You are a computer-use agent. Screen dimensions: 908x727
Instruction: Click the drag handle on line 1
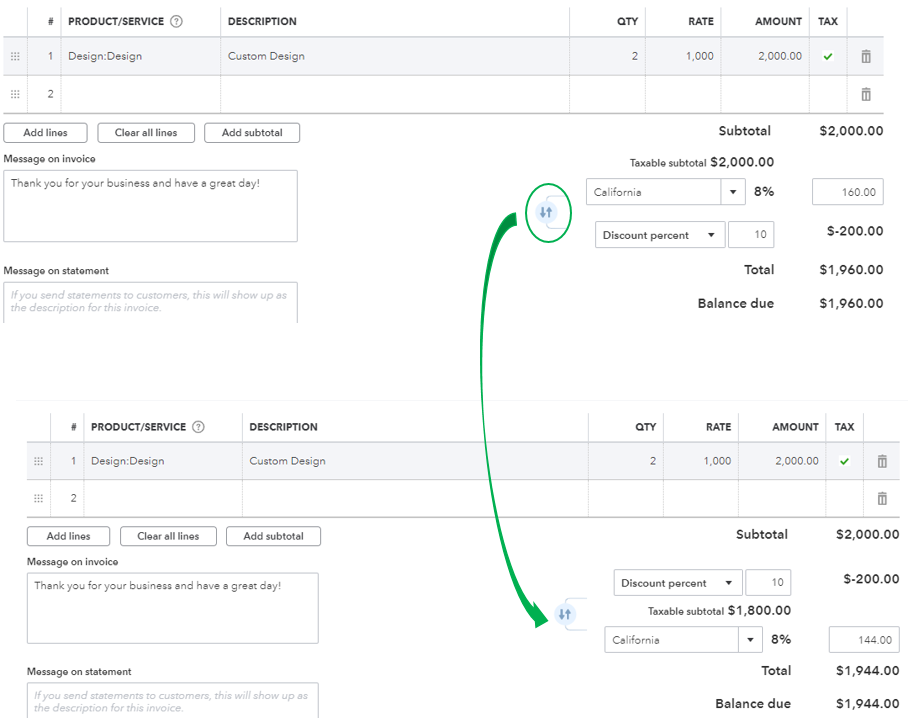(x=15, y=56)
